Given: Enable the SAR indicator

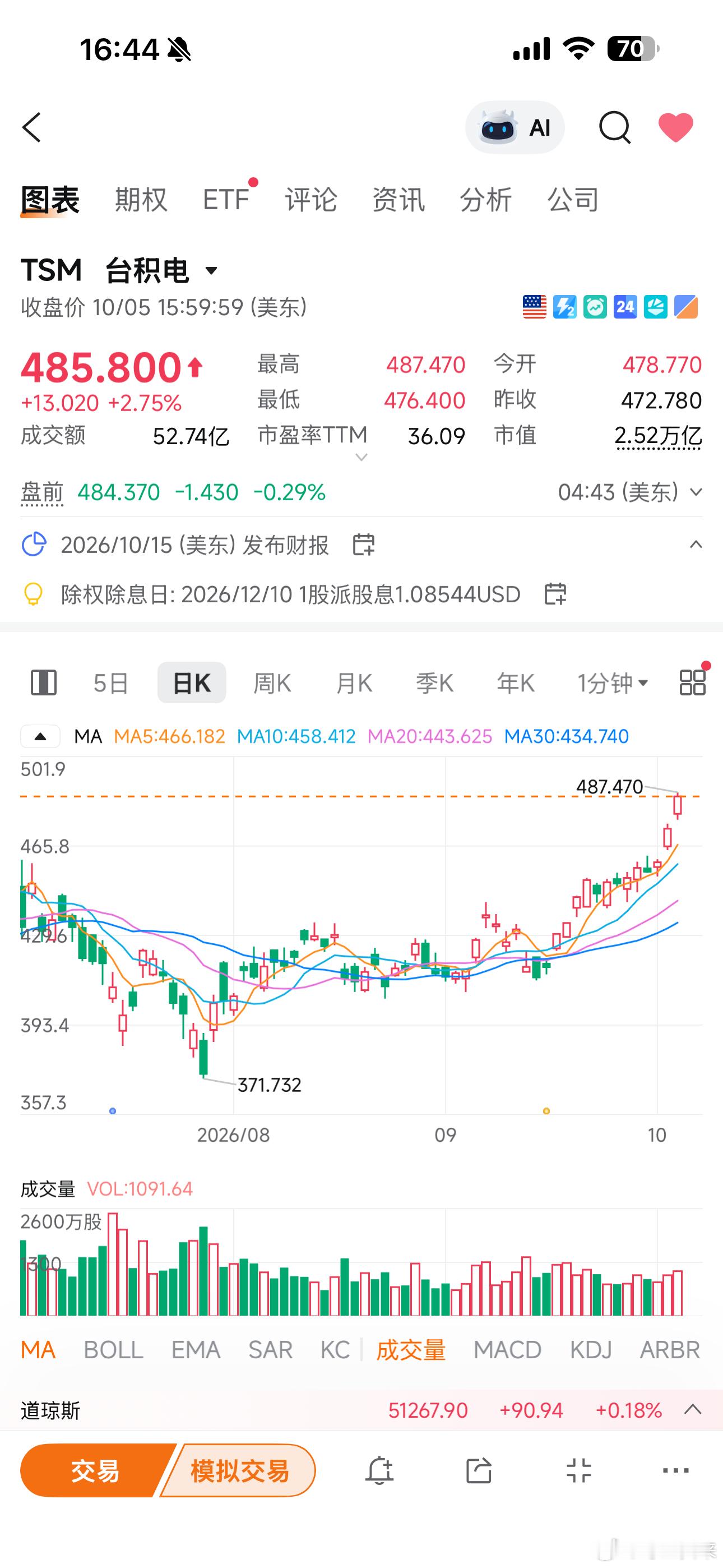Looking at the screenshot, I should pyautogui.click(x=270, y=1349).
